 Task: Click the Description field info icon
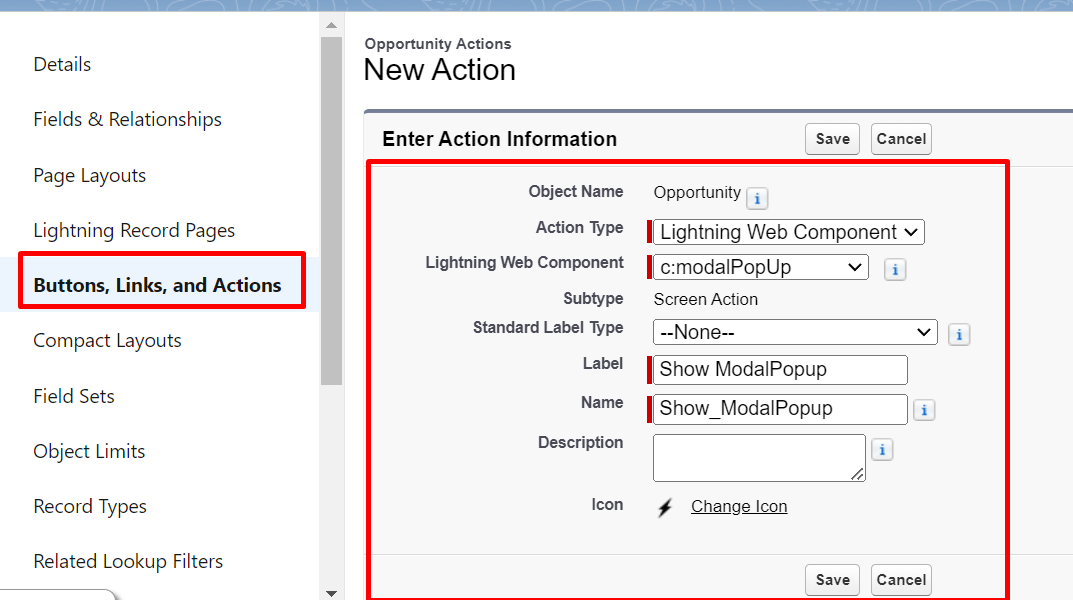pyautogui.click(x=882, y=449)
